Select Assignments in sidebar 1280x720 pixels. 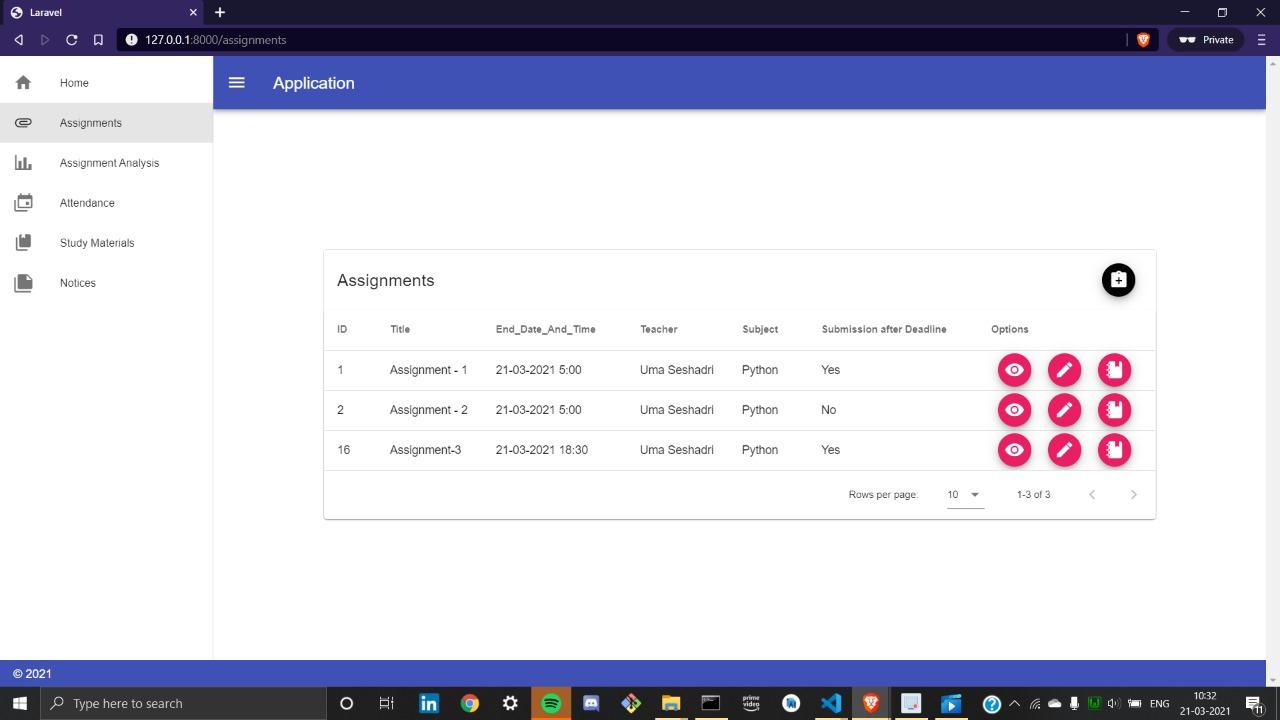pos(106,123)
